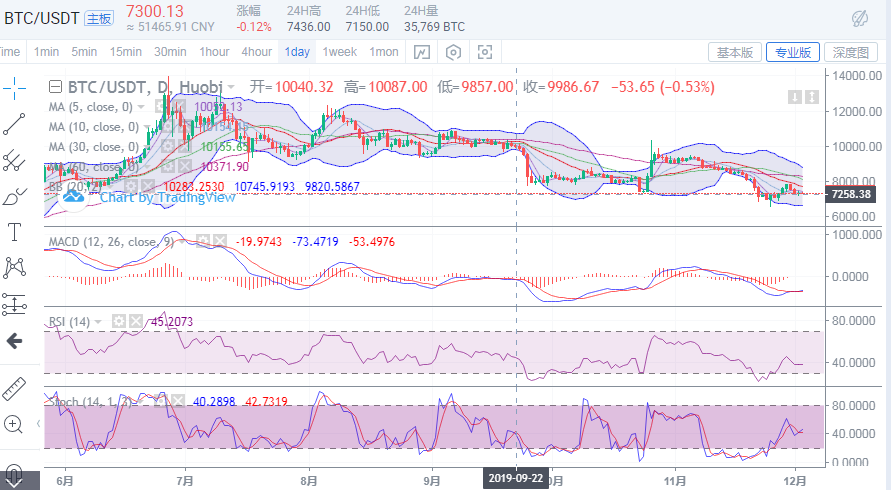Click the 11月 label on time axis
Image resolution: width=891 pixels, height=490 pixels.
pos(675,481)
